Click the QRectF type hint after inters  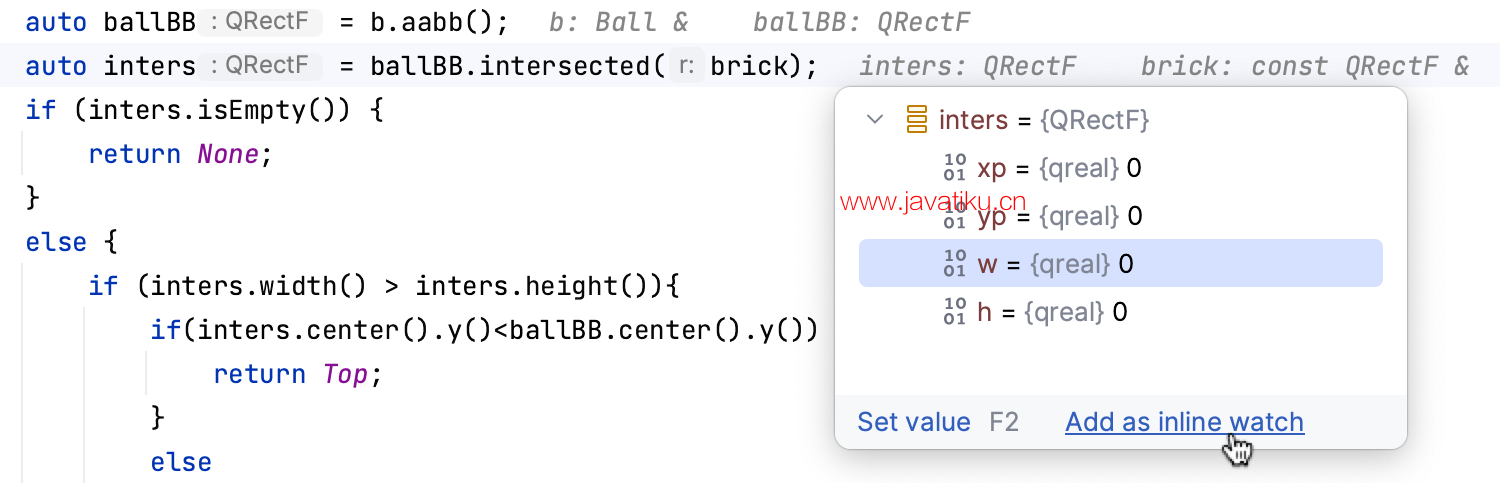click(260, 66)
